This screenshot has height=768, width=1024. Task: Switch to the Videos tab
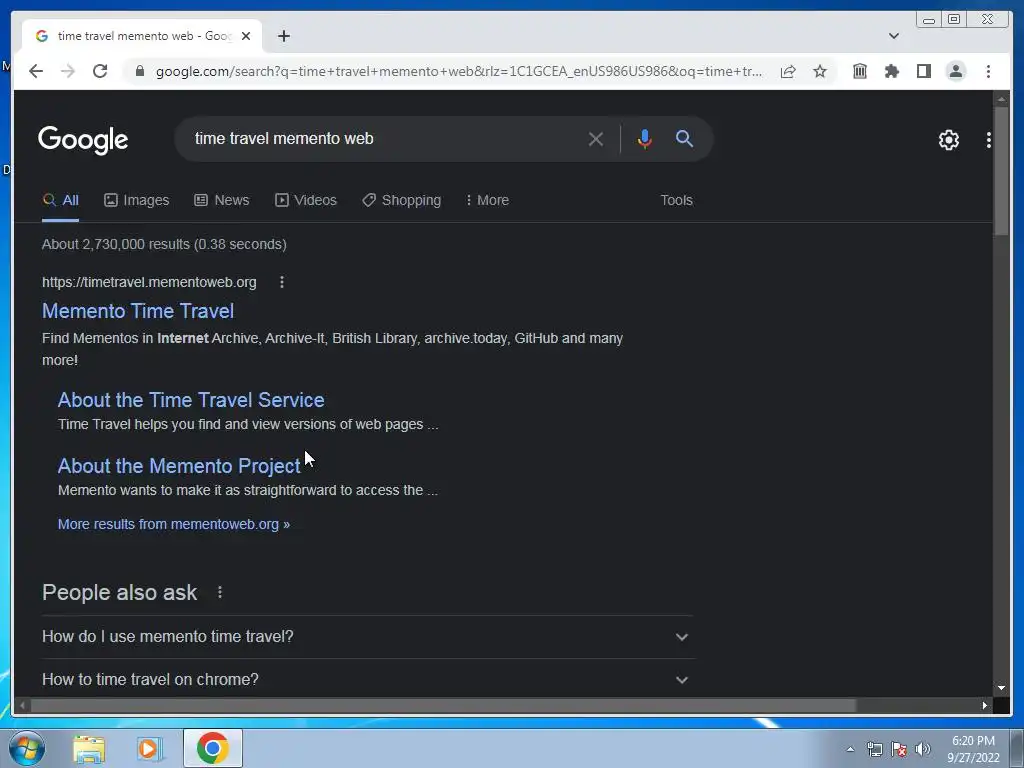click(x=306, y=200)
